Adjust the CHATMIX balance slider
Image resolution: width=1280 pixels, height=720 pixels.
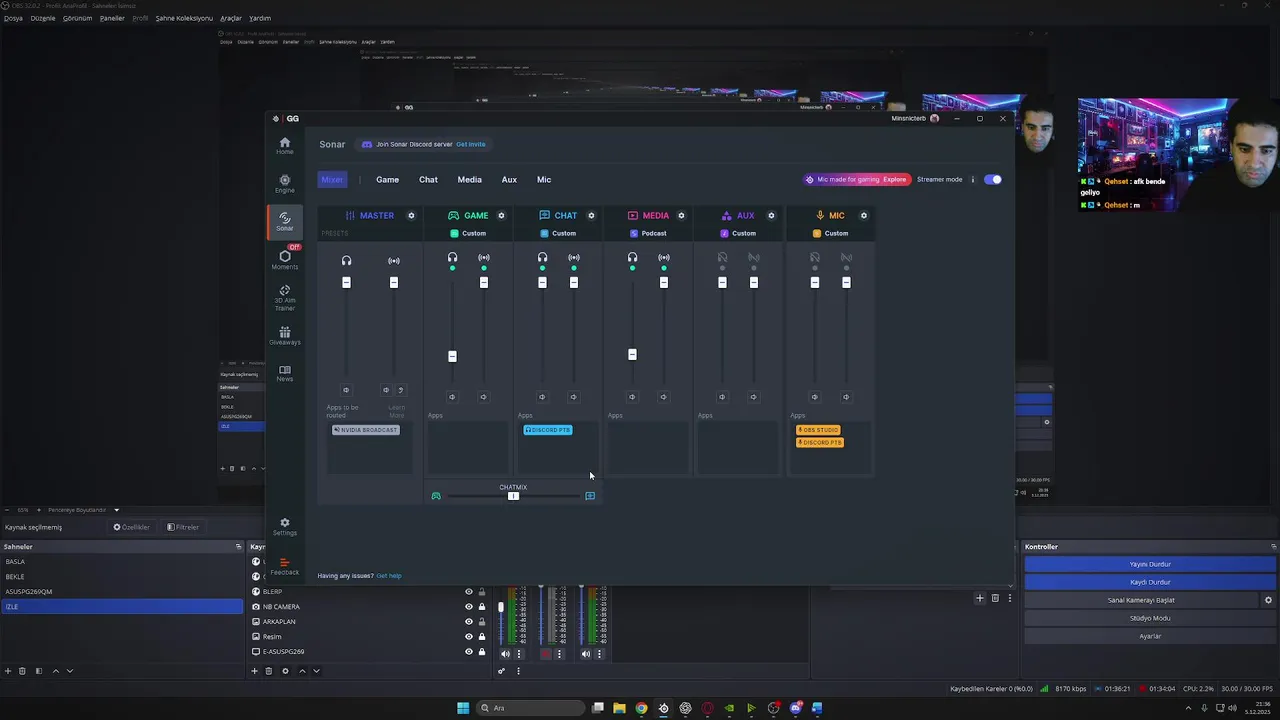(513, 496)
